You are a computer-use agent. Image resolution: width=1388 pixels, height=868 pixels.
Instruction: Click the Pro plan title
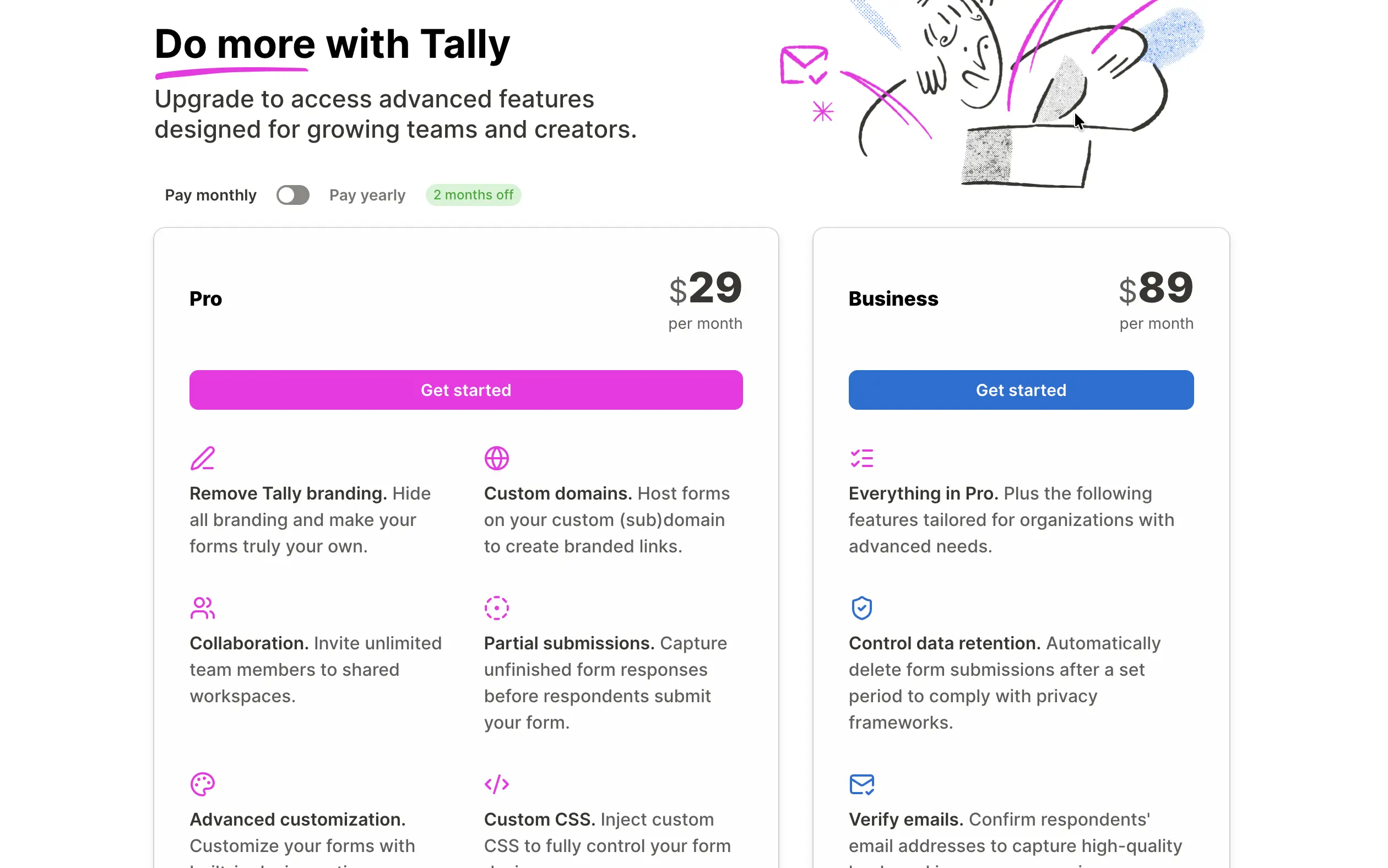[x=205, y=299]
